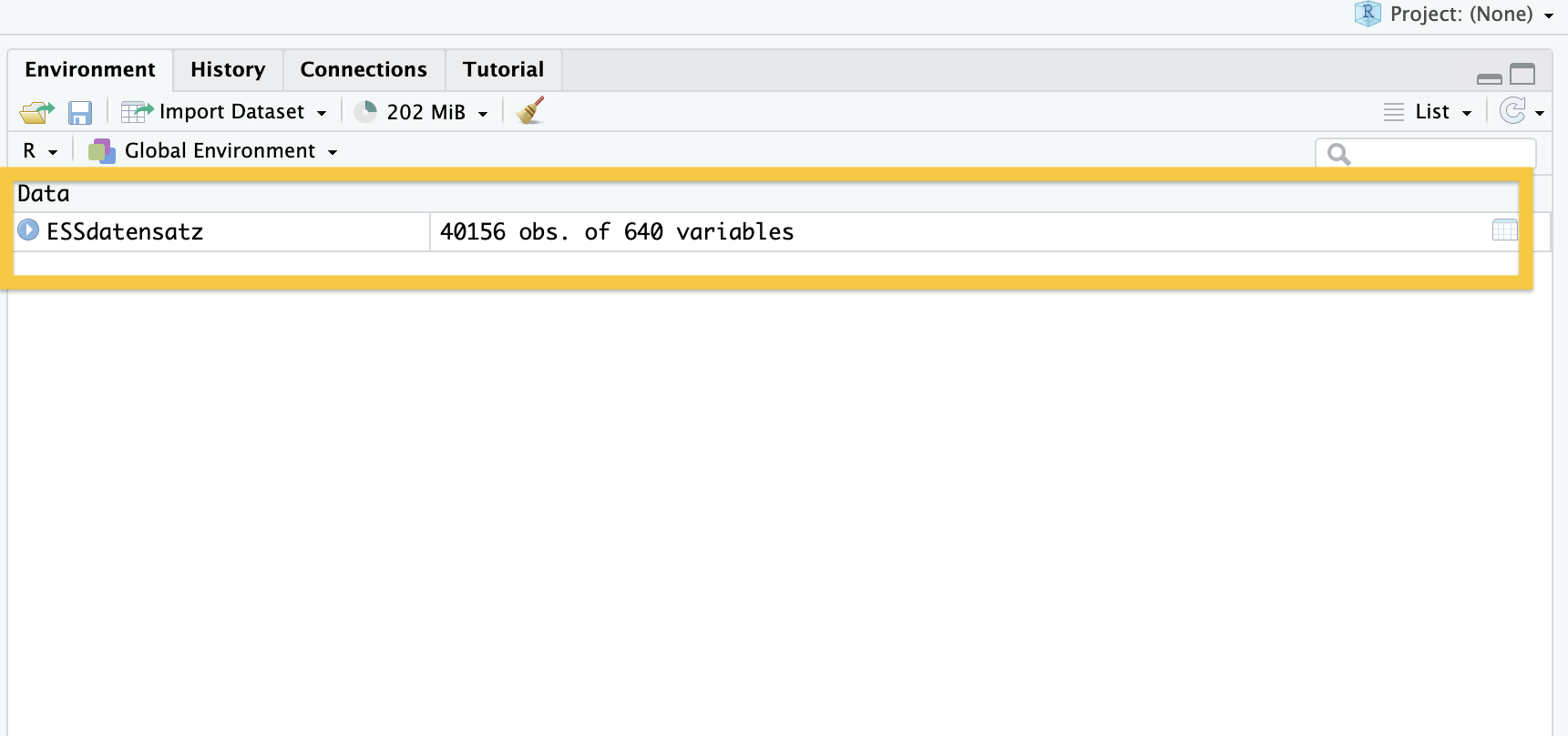Switch to the Connections tab

364,70
